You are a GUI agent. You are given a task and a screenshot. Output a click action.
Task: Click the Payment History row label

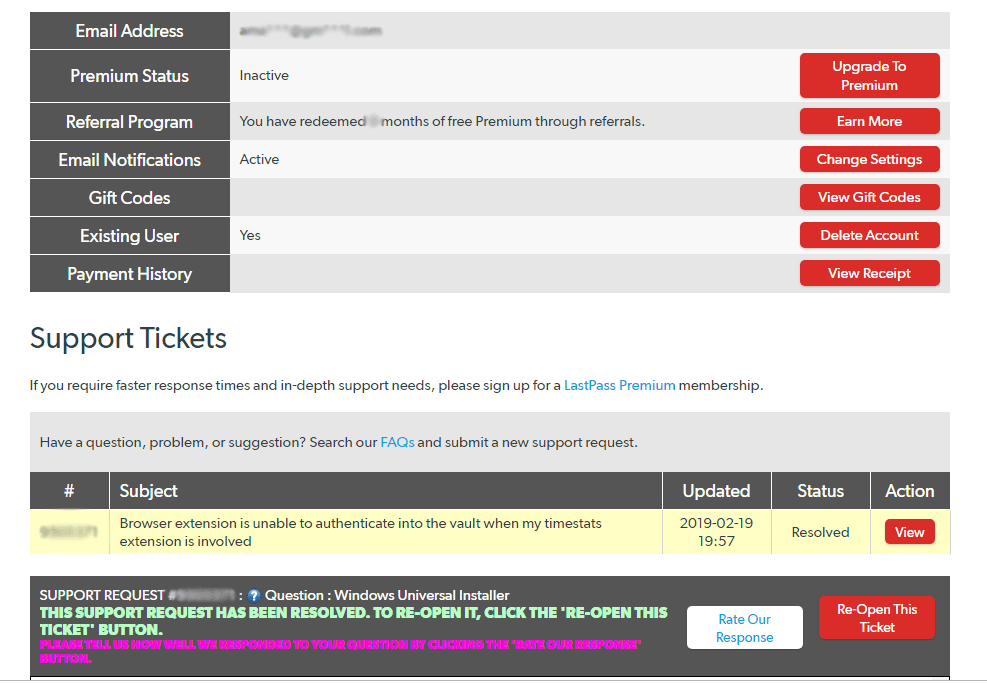(130, 274)
